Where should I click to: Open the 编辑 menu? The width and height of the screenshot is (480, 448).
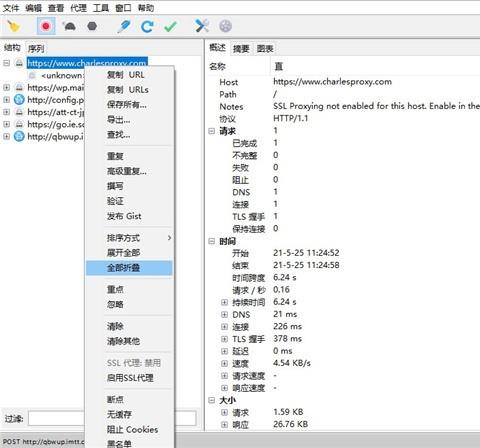[x=33, y=8]
